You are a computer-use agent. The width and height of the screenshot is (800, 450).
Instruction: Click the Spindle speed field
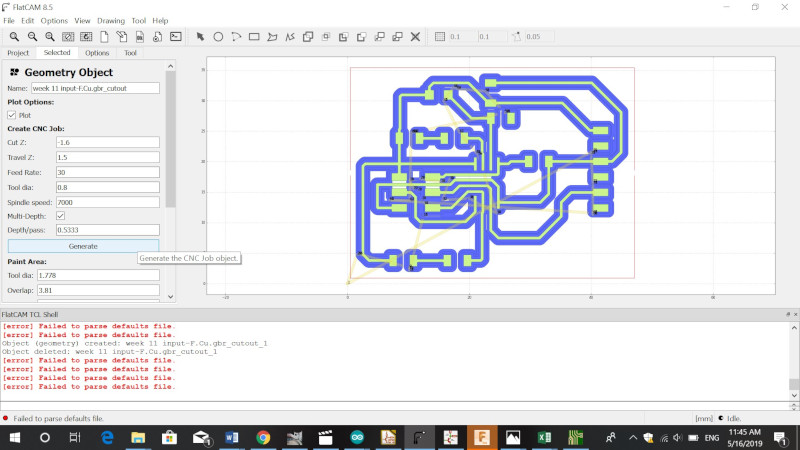point(108,202)
